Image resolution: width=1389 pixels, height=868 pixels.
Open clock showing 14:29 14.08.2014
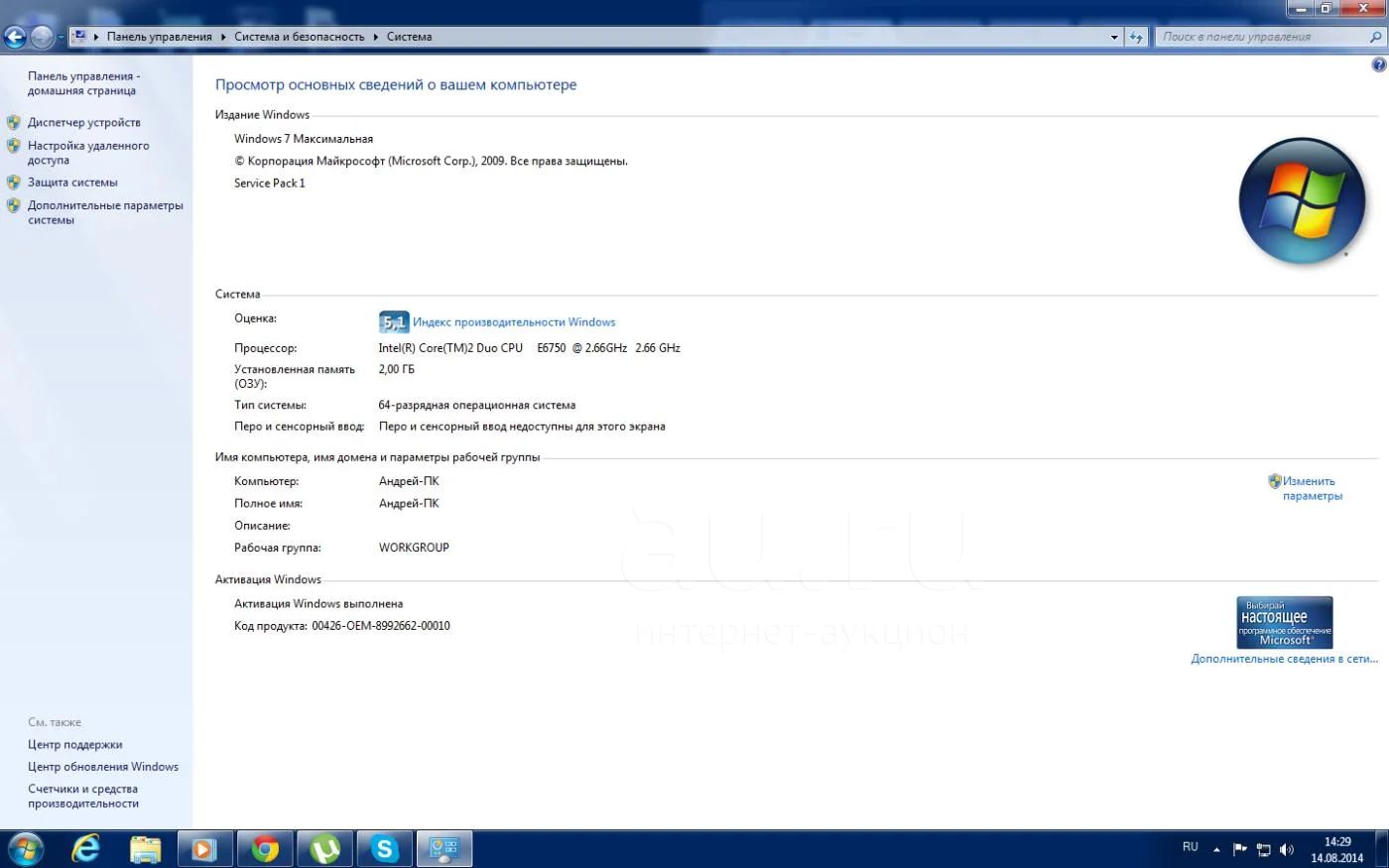(x=1337, y=849)
